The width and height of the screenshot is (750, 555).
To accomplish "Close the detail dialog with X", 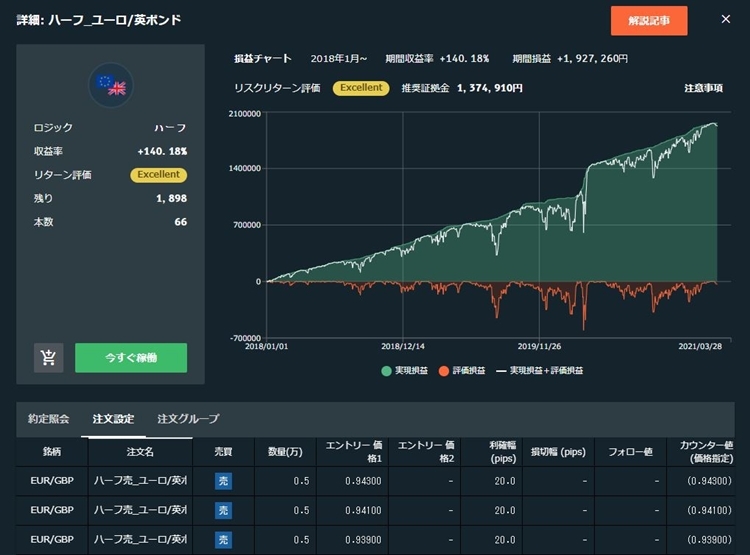I will point(726,19).
